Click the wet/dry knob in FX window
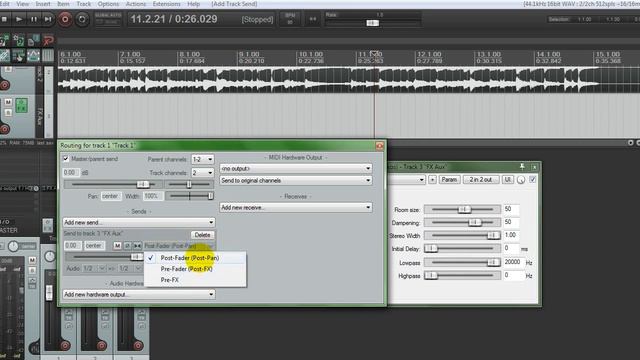 click(521, 180)
